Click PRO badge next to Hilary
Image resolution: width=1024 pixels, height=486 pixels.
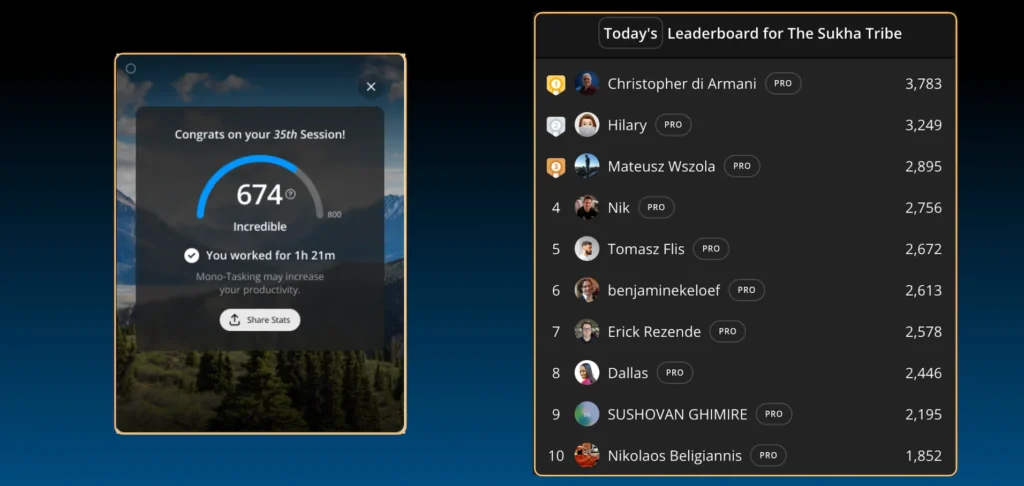point(673,125)
